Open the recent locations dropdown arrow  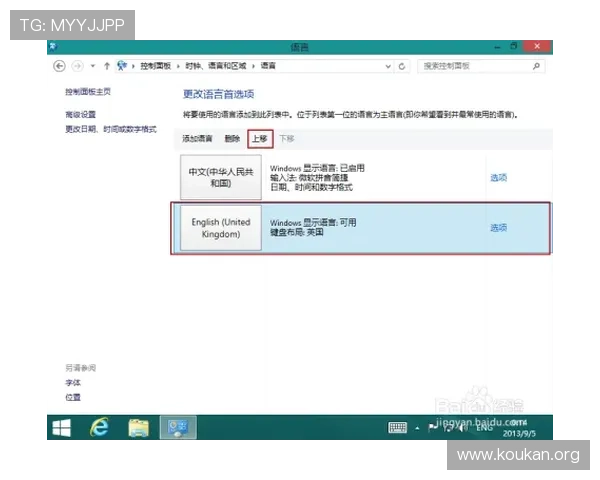point(93,66)
